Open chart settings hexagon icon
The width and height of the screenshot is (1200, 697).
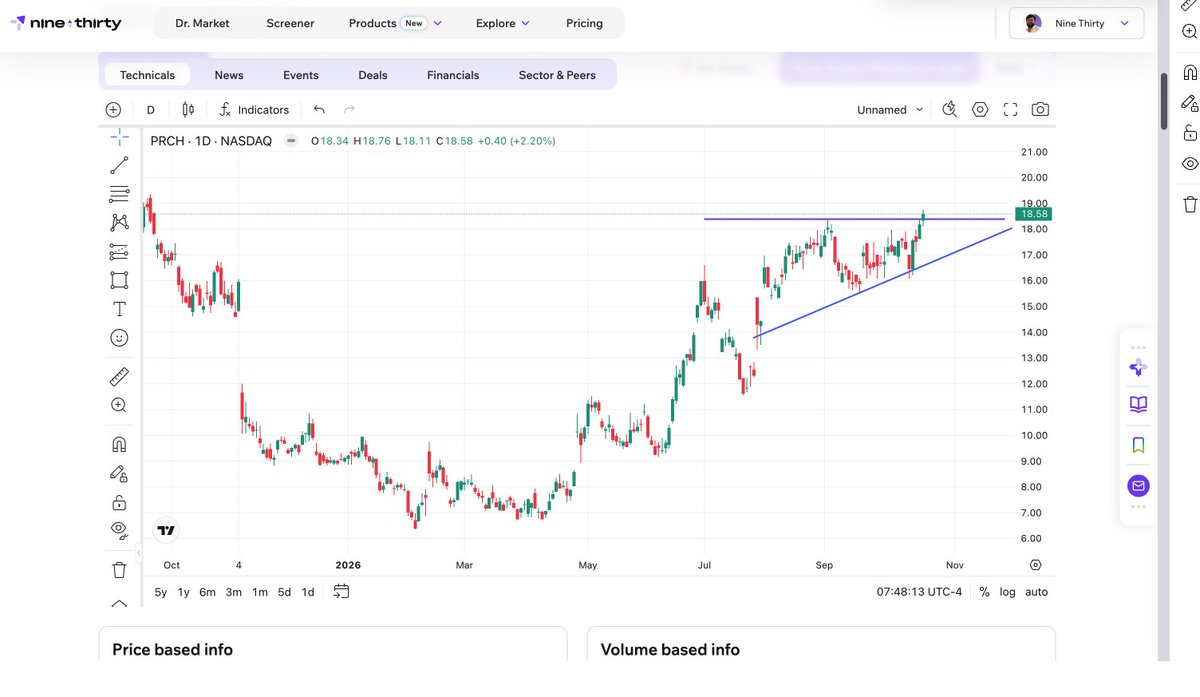click(980, 110)
